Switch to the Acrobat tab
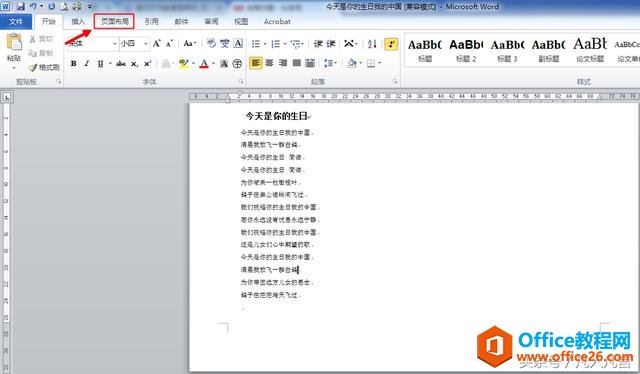The image size is (640, 374). (277, 22)
